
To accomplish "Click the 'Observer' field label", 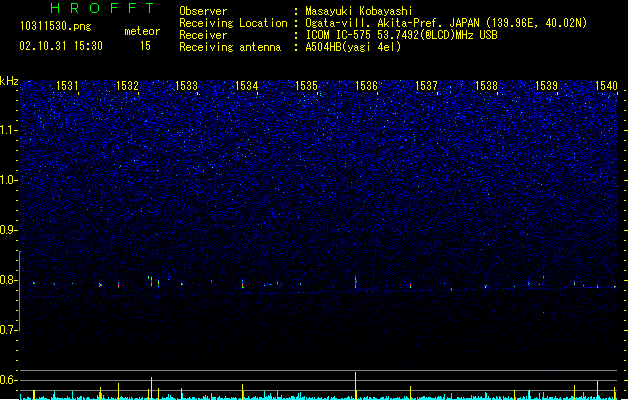I will [x=203, y=11].
